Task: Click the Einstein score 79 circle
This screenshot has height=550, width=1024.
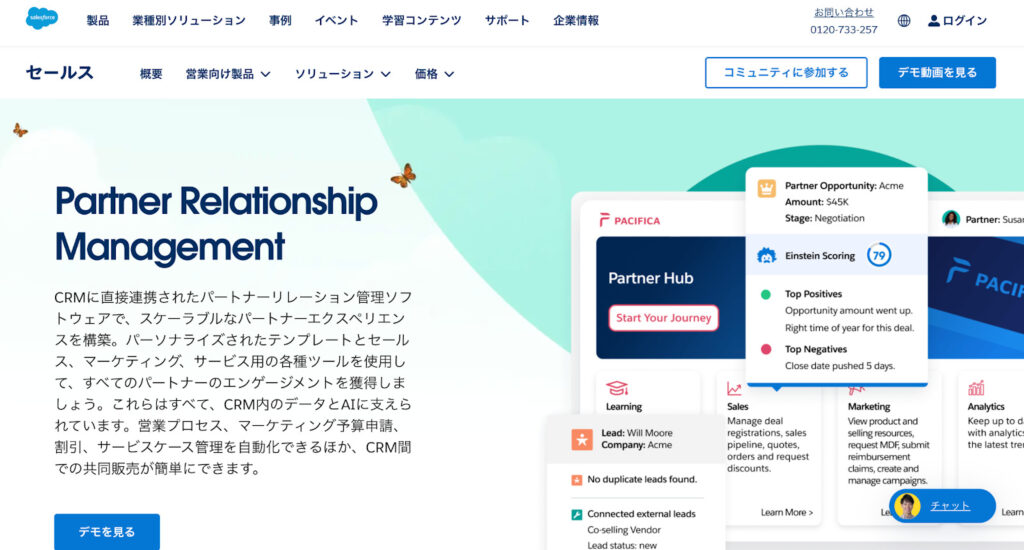Action: coord(879,255)
